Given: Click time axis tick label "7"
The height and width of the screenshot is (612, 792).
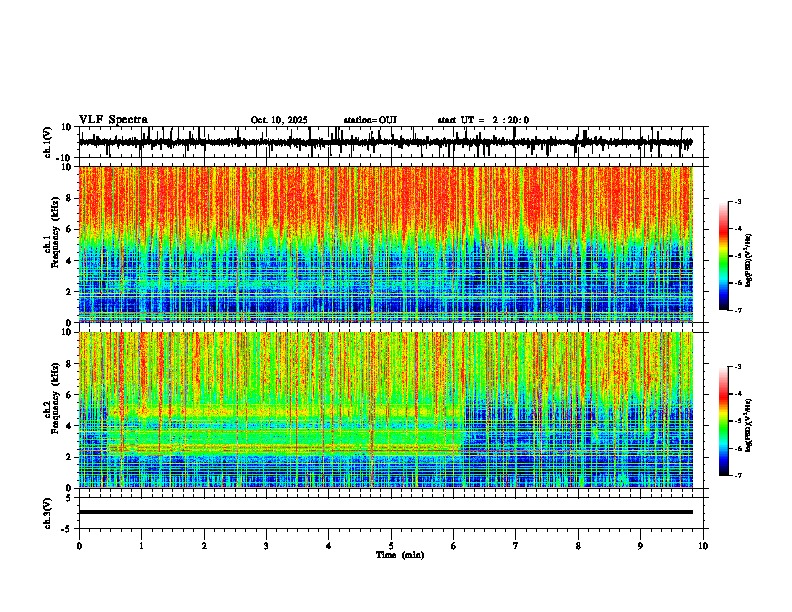Looking at the screenshot, I should tap(515, 546).
